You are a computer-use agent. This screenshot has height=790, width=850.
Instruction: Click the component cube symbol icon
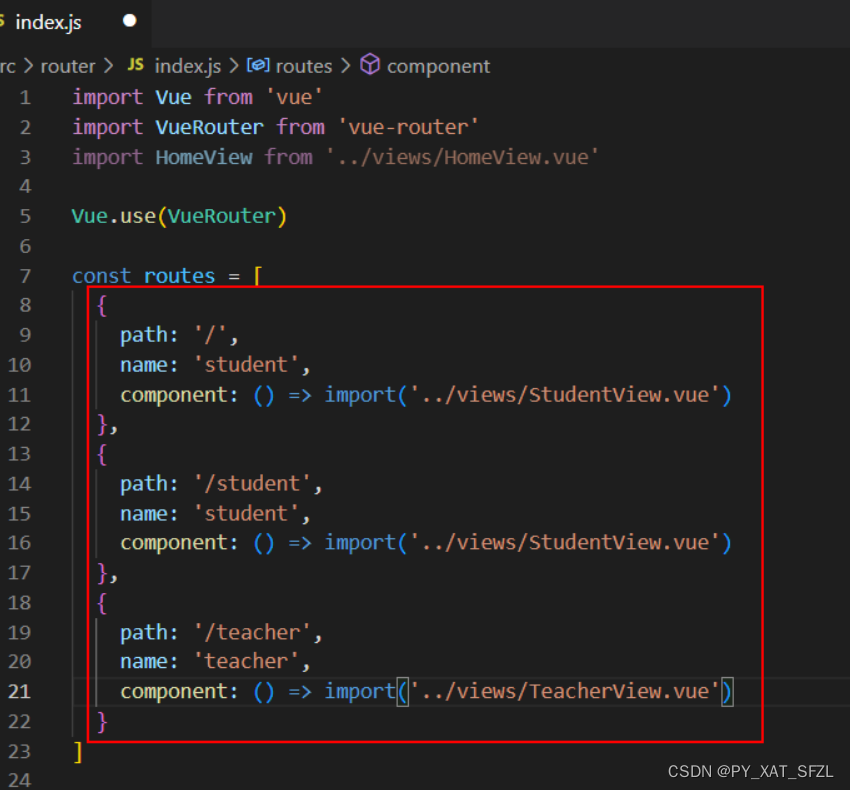(x=370, y=64)
